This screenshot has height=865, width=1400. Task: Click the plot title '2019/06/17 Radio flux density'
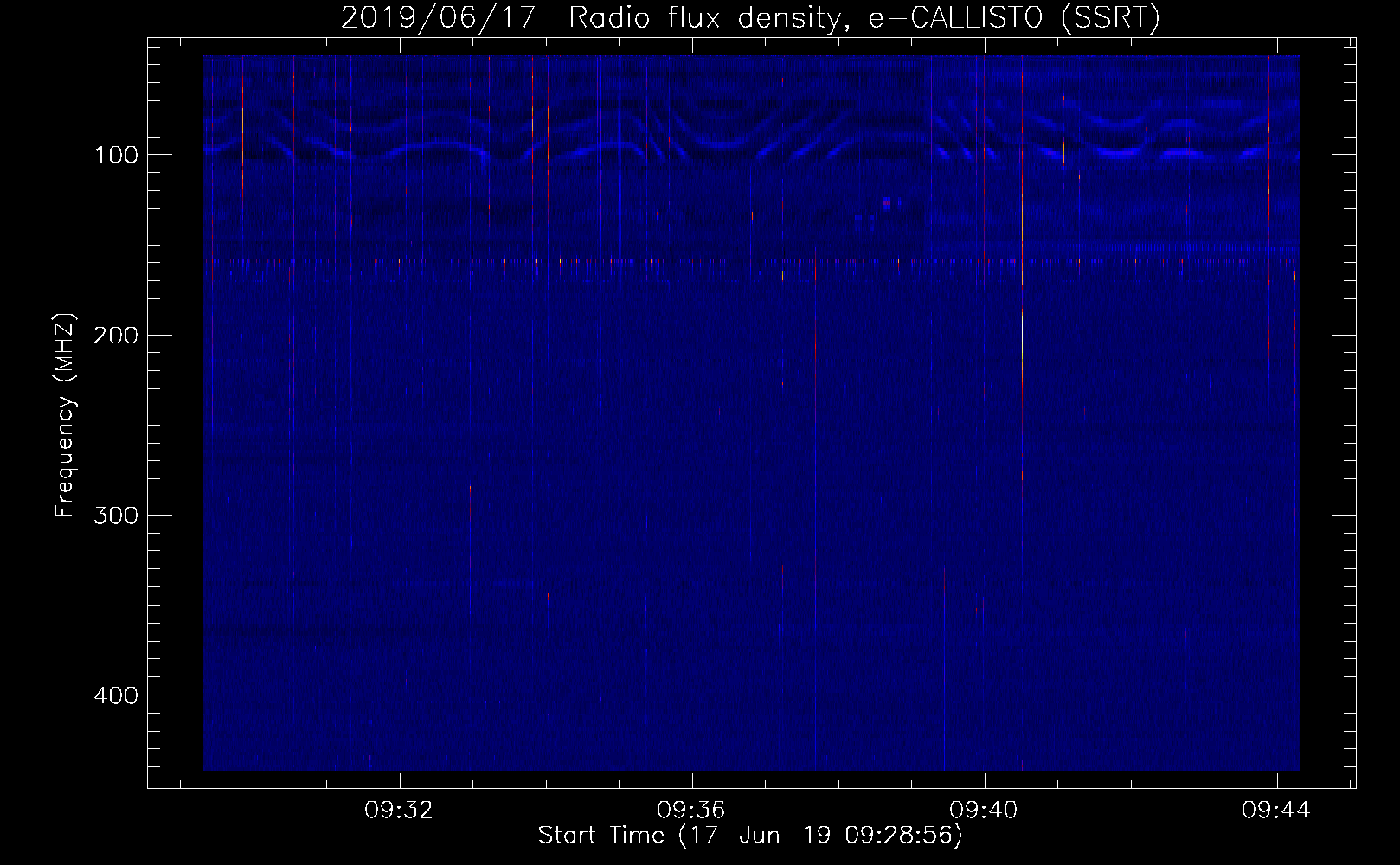point(750,17)
